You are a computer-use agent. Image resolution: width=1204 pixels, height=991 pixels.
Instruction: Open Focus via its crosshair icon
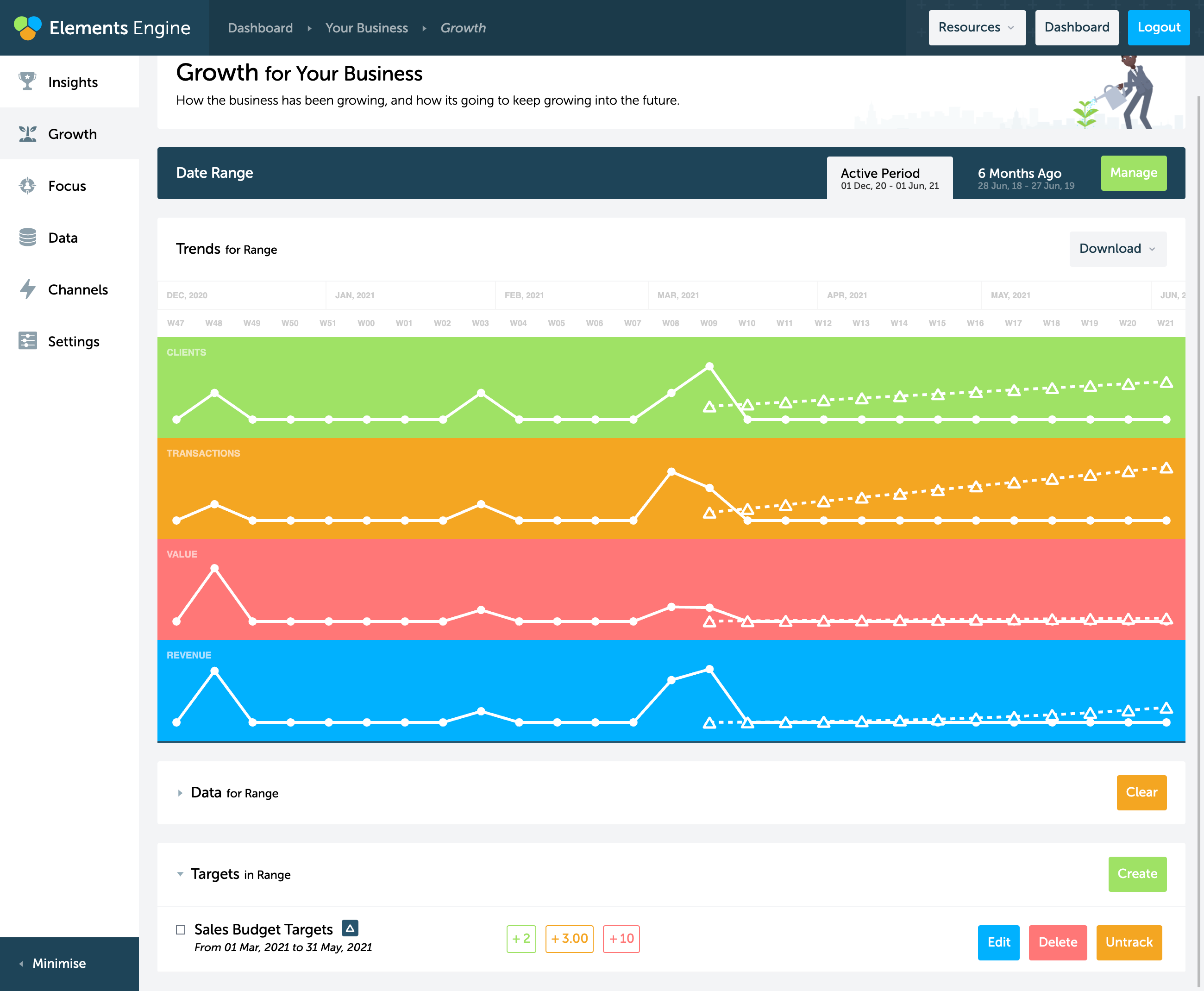pyautogui.click(x=27, y=186)
